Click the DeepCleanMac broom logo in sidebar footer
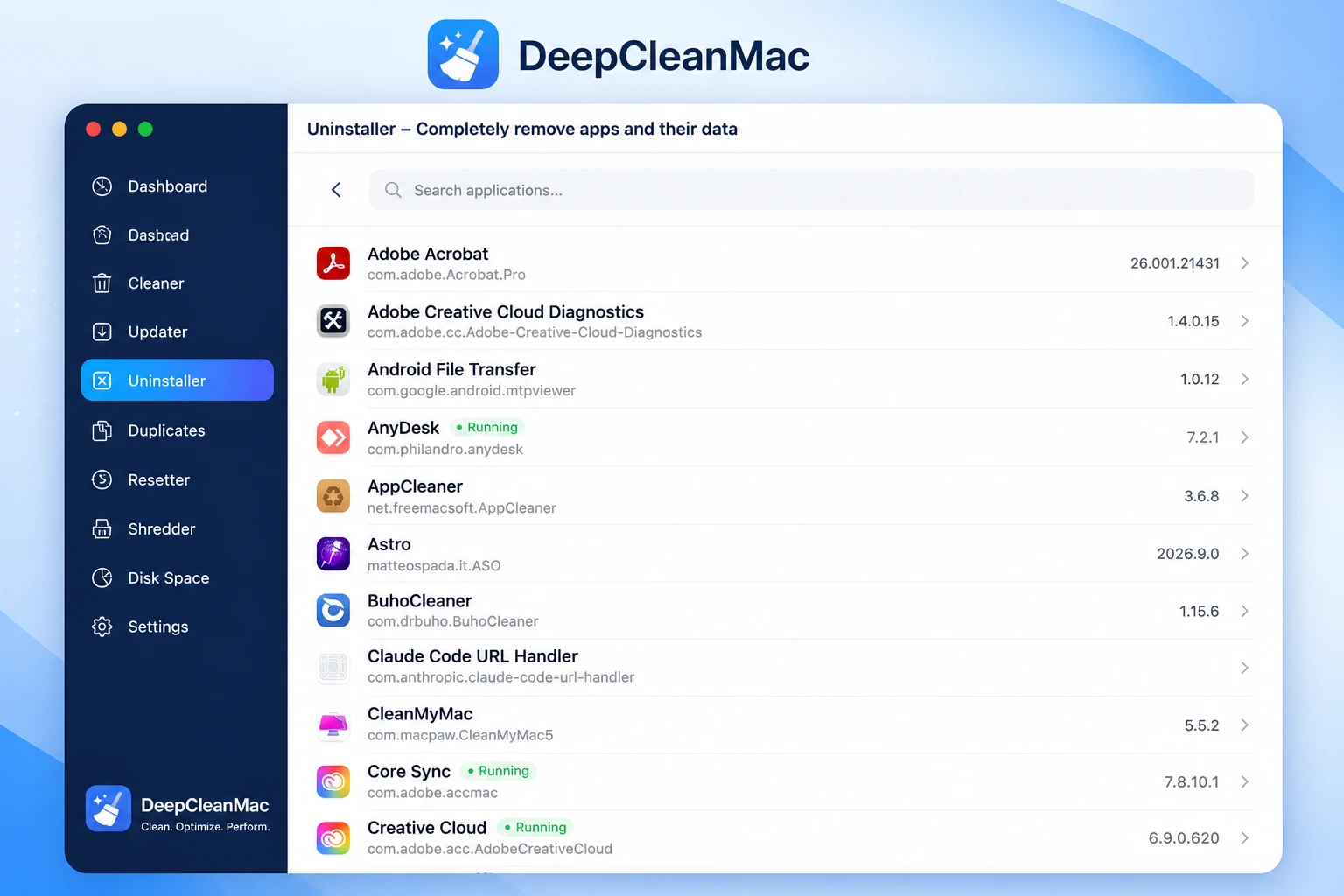 (108, 808)
